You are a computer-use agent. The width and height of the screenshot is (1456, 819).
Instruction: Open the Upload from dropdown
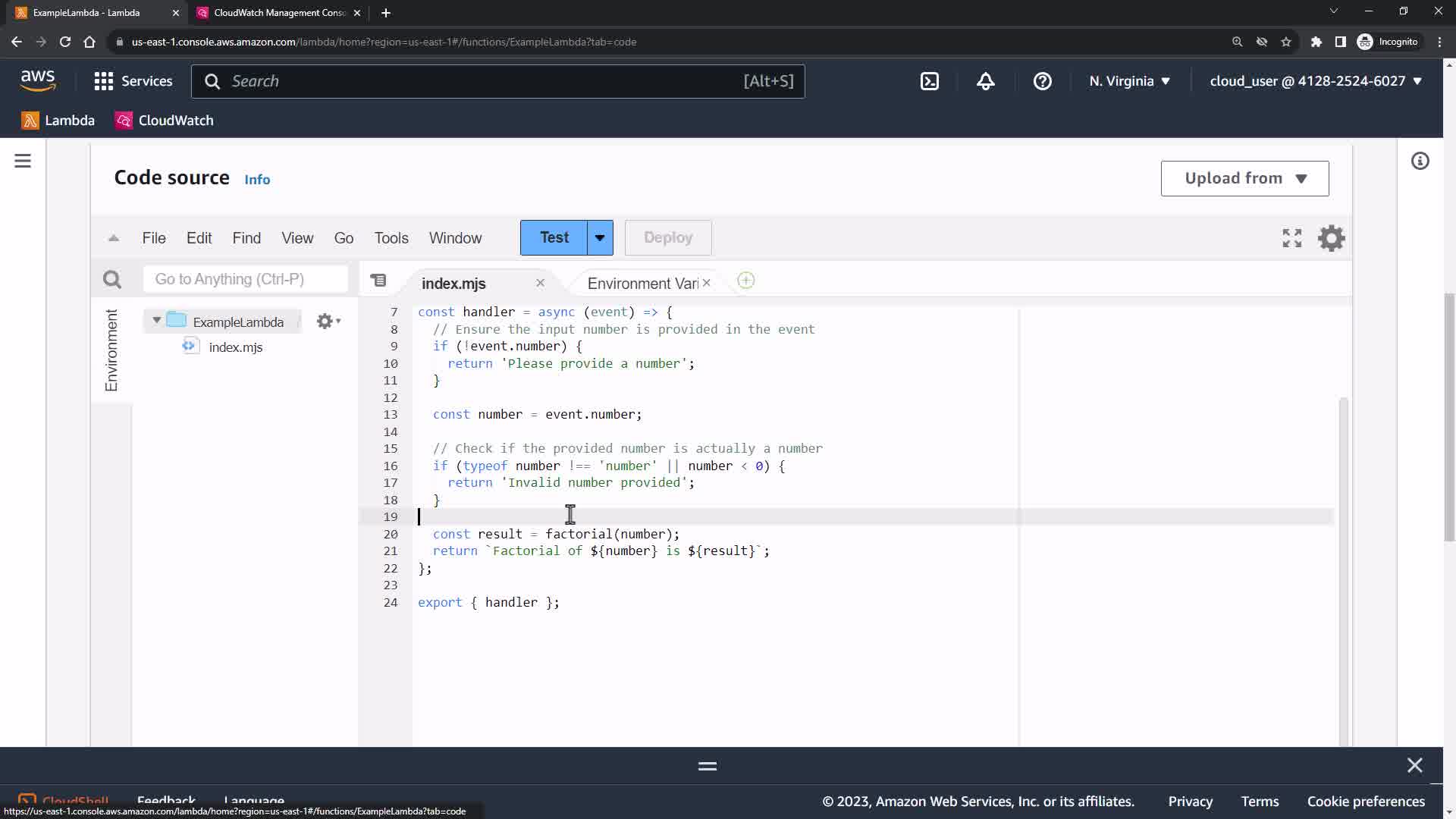coord(1244,178)
